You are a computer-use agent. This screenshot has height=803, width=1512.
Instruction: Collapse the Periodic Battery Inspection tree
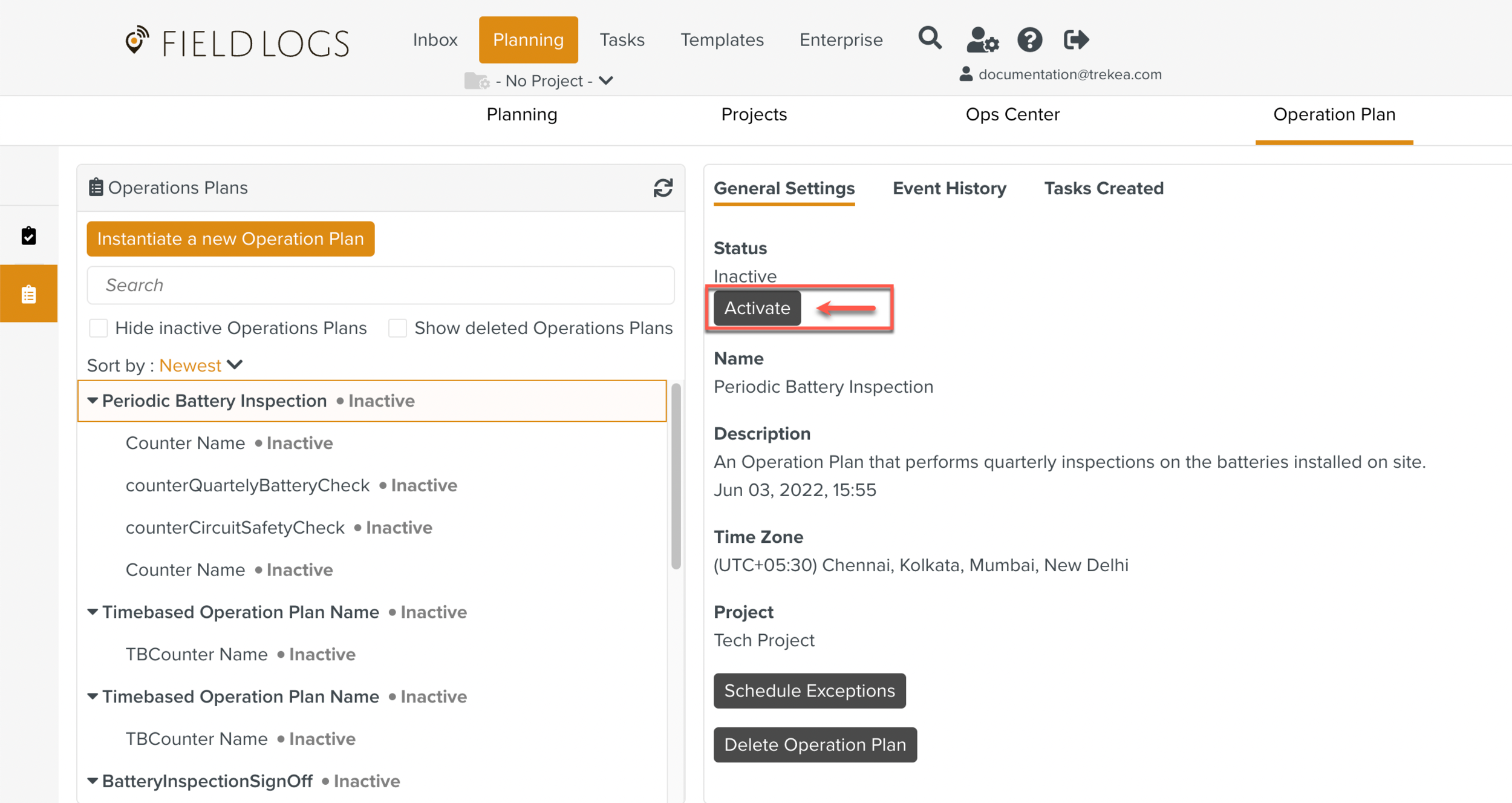tap(93, 401)
